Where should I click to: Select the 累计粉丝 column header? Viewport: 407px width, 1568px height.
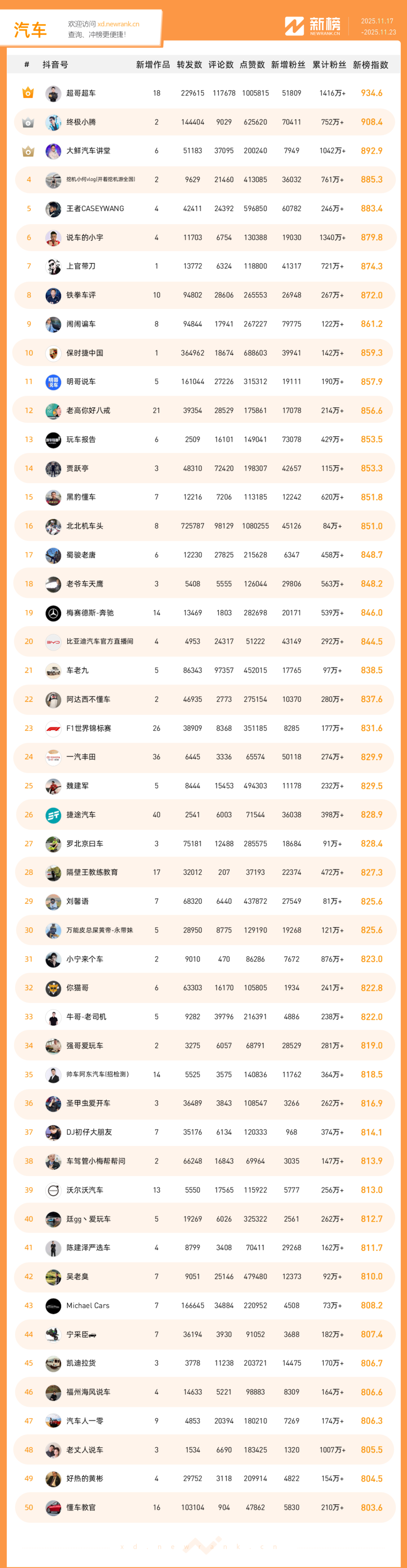[x=329, y=65]
